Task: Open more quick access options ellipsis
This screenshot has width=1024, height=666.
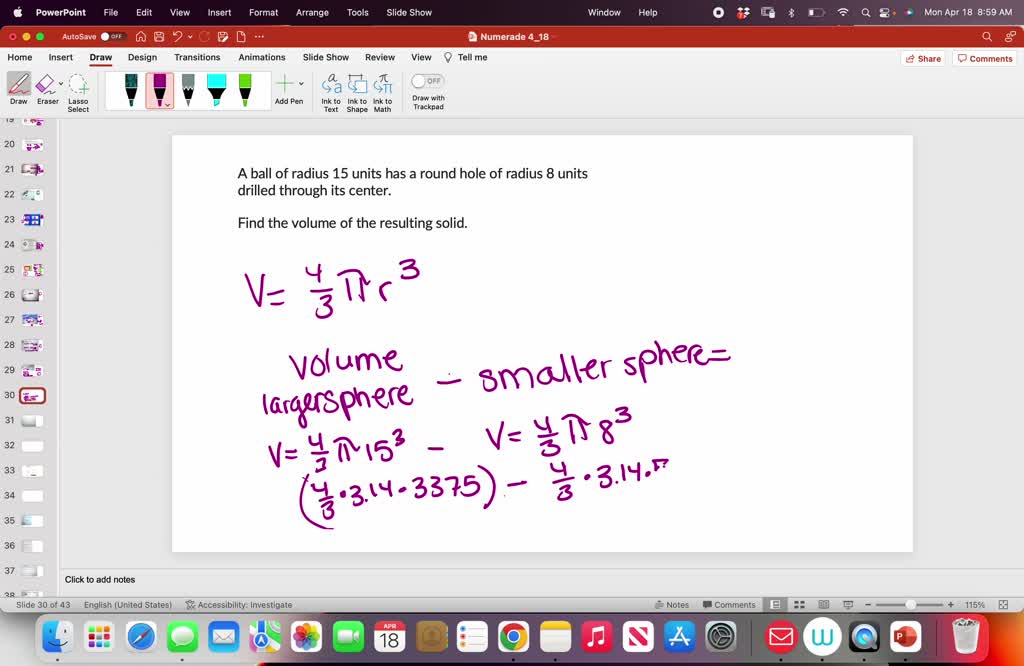Action: tap(259, 37)
